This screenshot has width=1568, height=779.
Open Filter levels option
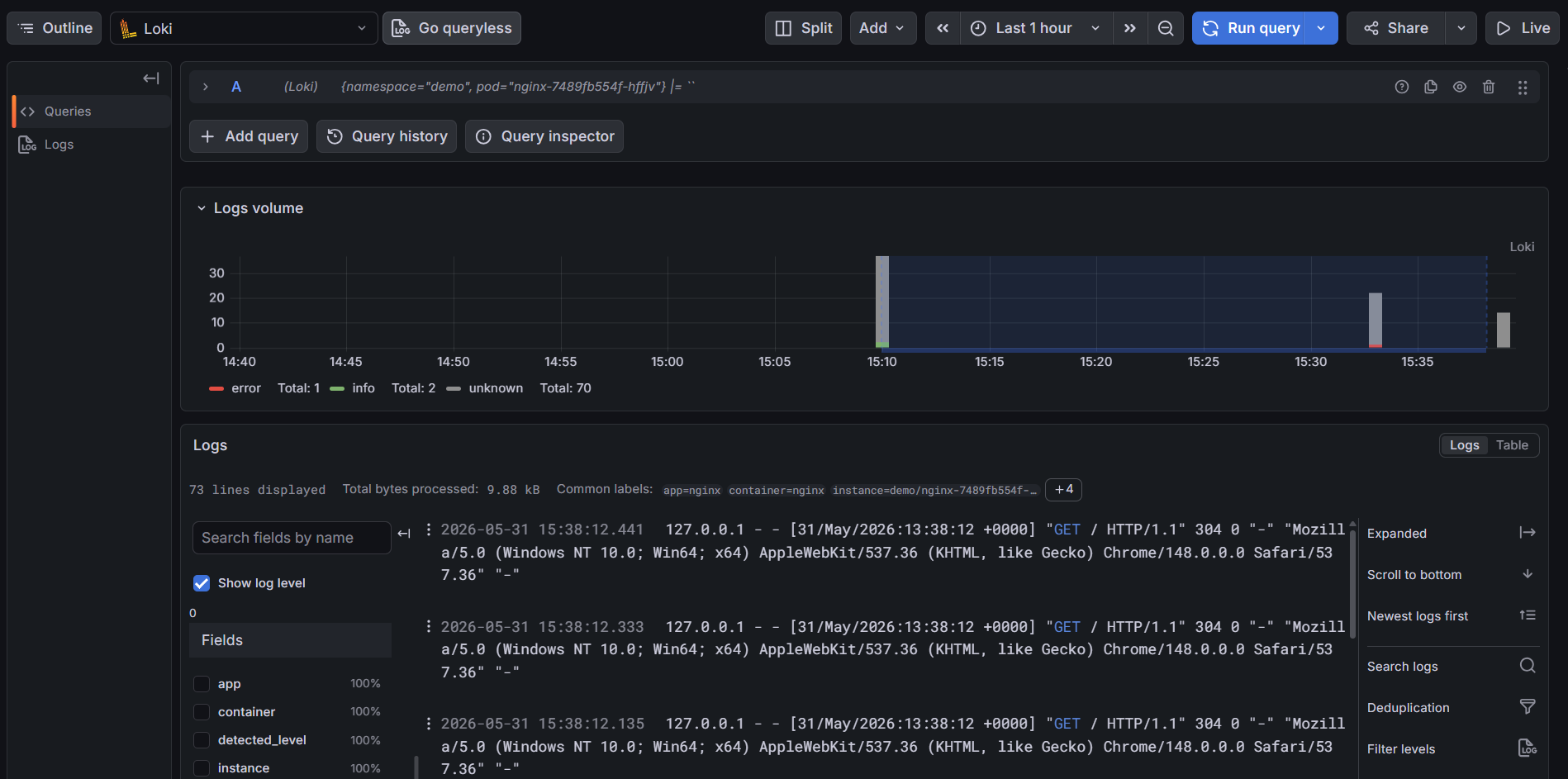click(1528, 748)
